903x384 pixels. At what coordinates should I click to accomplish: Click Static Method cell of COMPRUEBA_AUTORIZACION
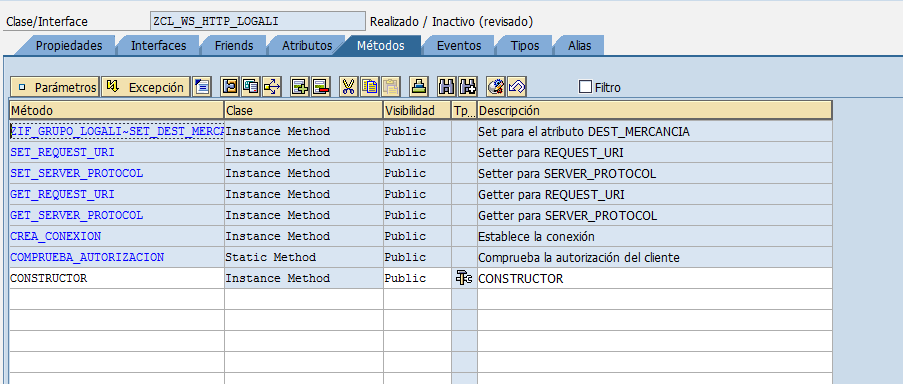tap(304, 257)
